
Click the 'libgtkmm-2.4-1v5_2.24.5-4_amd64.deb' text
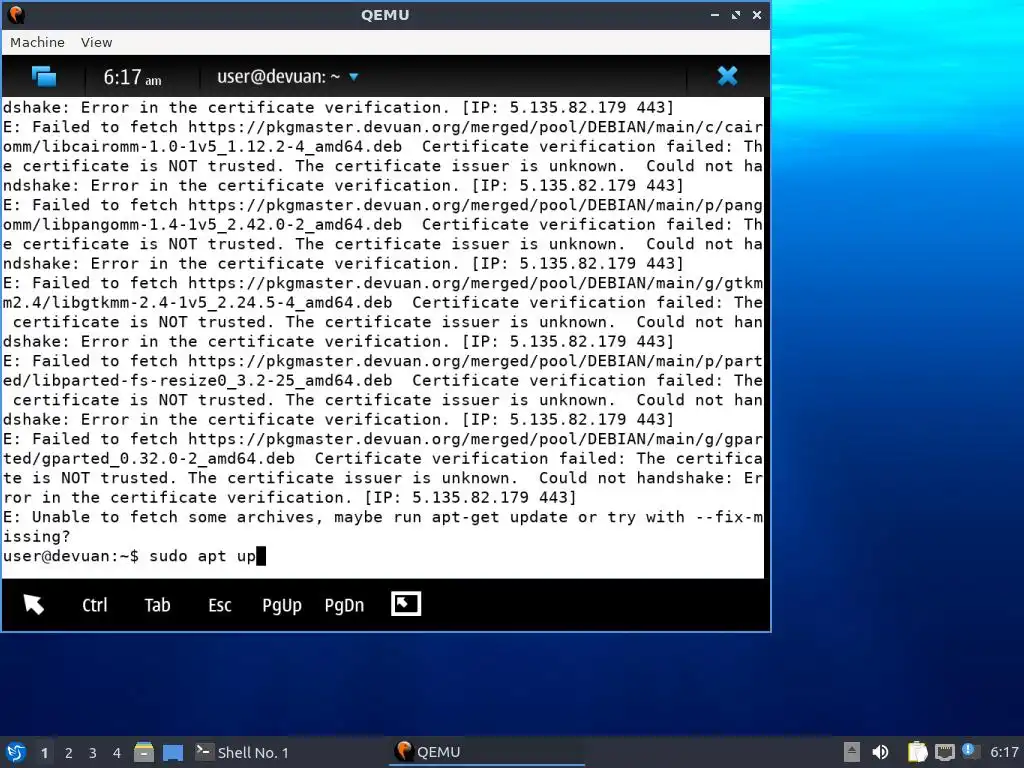click(x=222, y=303)
